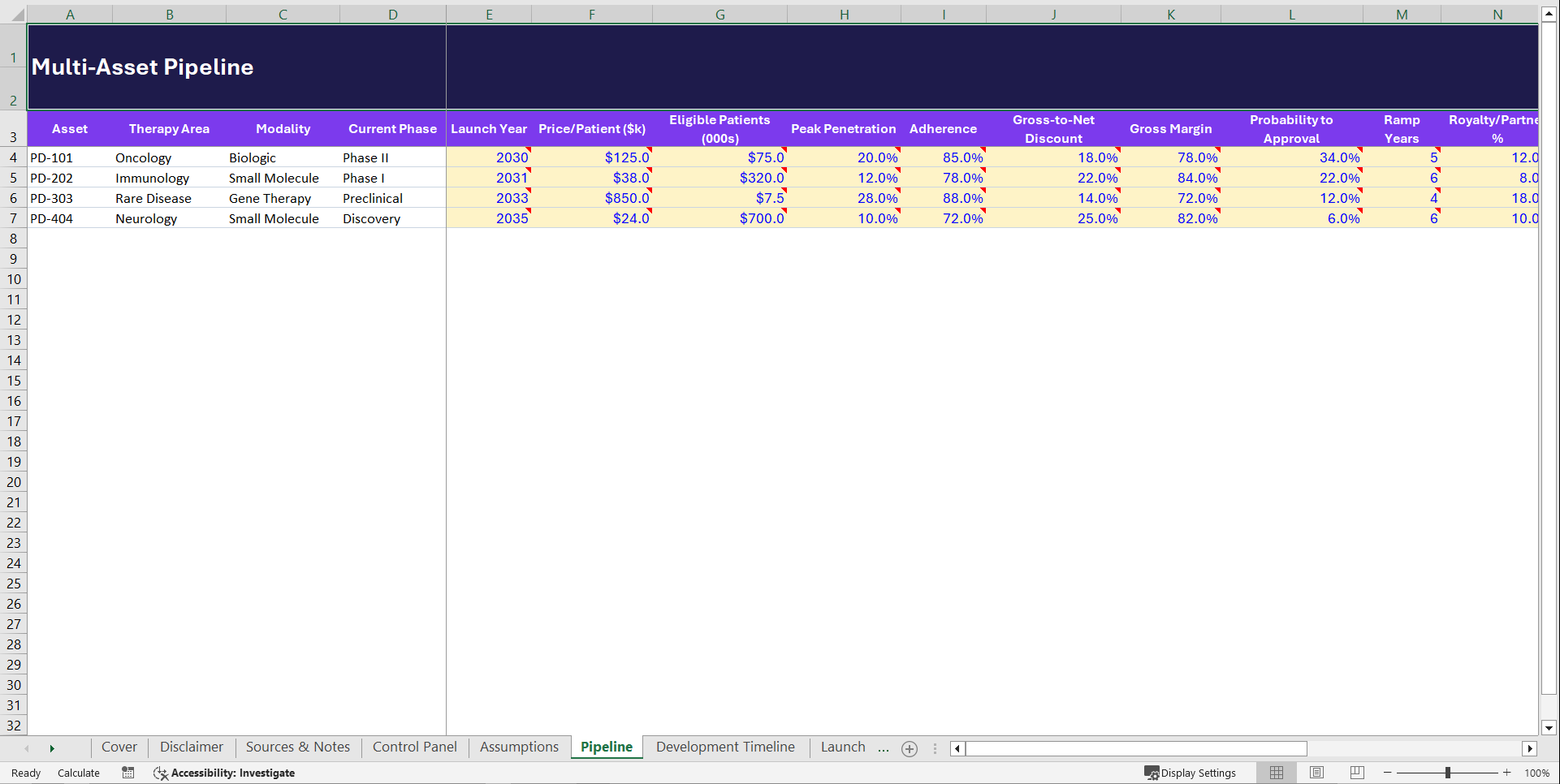Select price cell $850.0
1560x784 pixels.
(592, 198)
